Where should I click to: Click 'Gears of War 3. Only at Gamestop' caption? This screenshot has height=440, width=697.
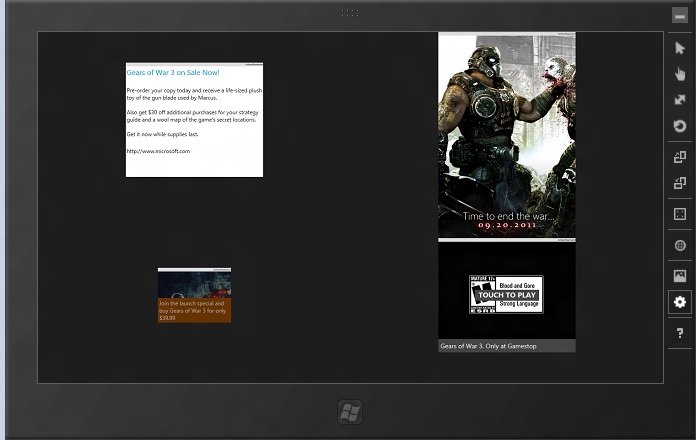489,346
